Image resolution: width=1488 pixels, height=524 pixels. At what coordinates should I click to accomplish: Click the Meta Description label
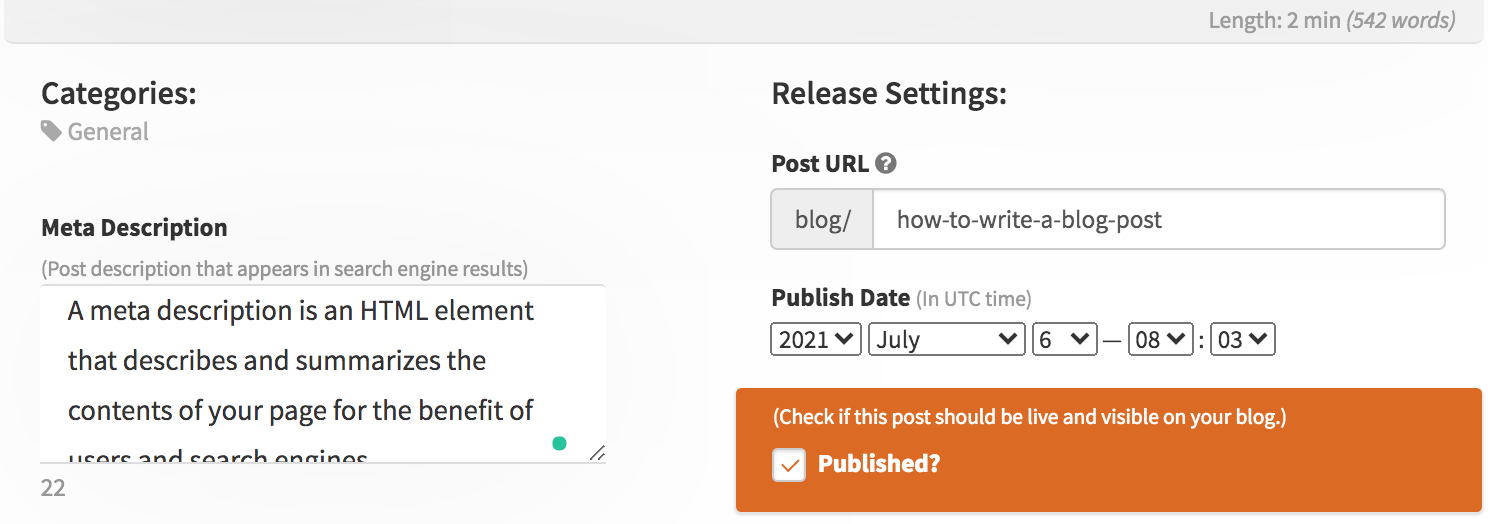[134, 228]
